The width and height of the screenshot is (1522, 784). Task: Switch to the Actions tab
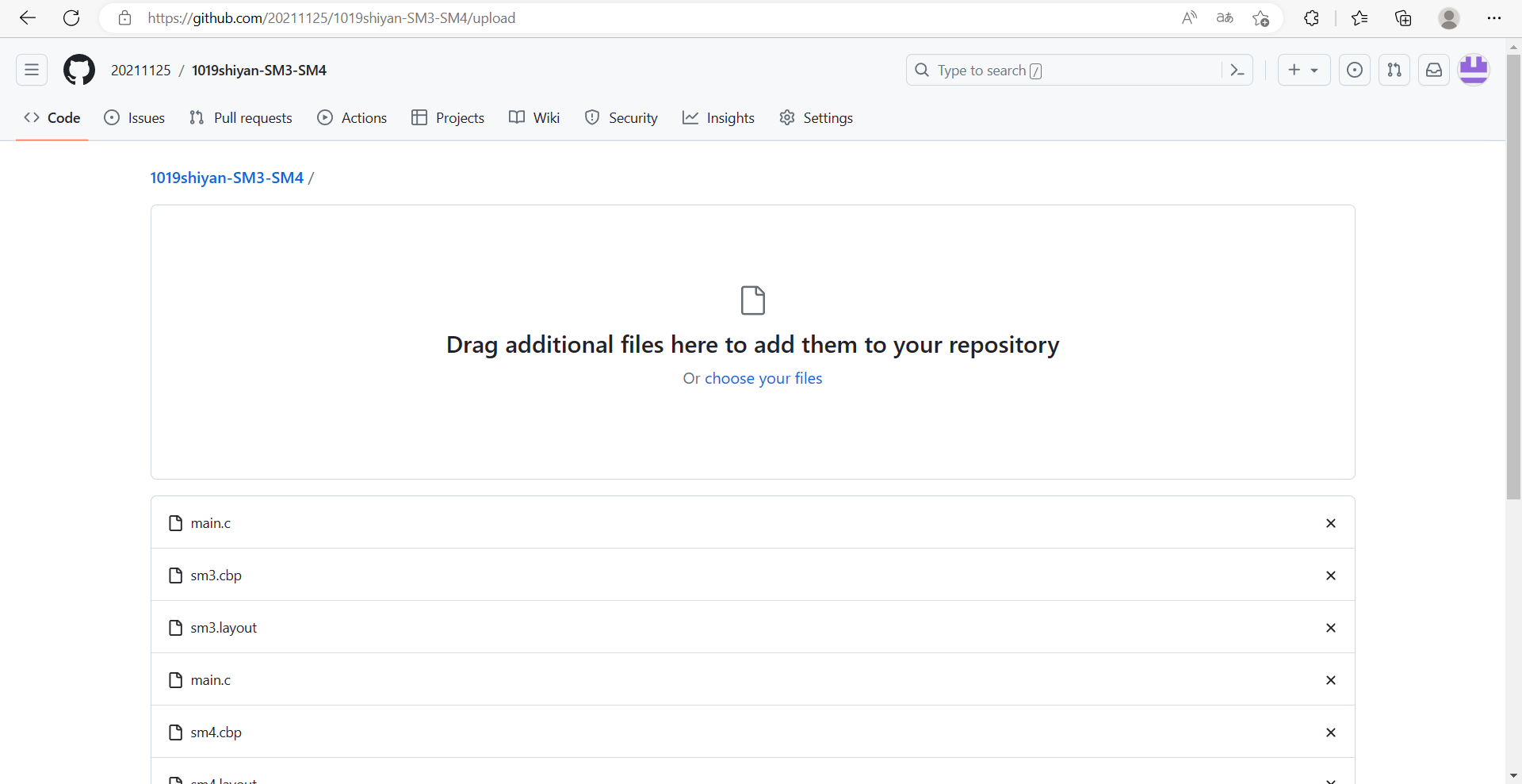352,118
